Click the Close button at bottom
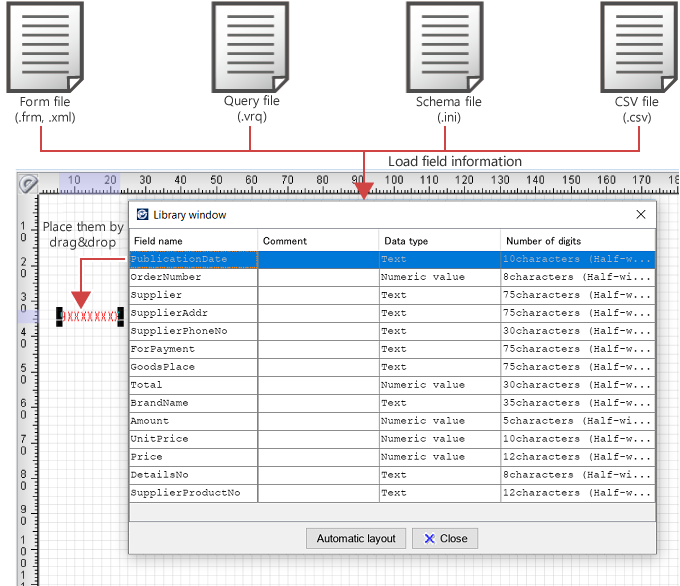The image size is (680, 586). pyautogui.click(x=445, y=538)
